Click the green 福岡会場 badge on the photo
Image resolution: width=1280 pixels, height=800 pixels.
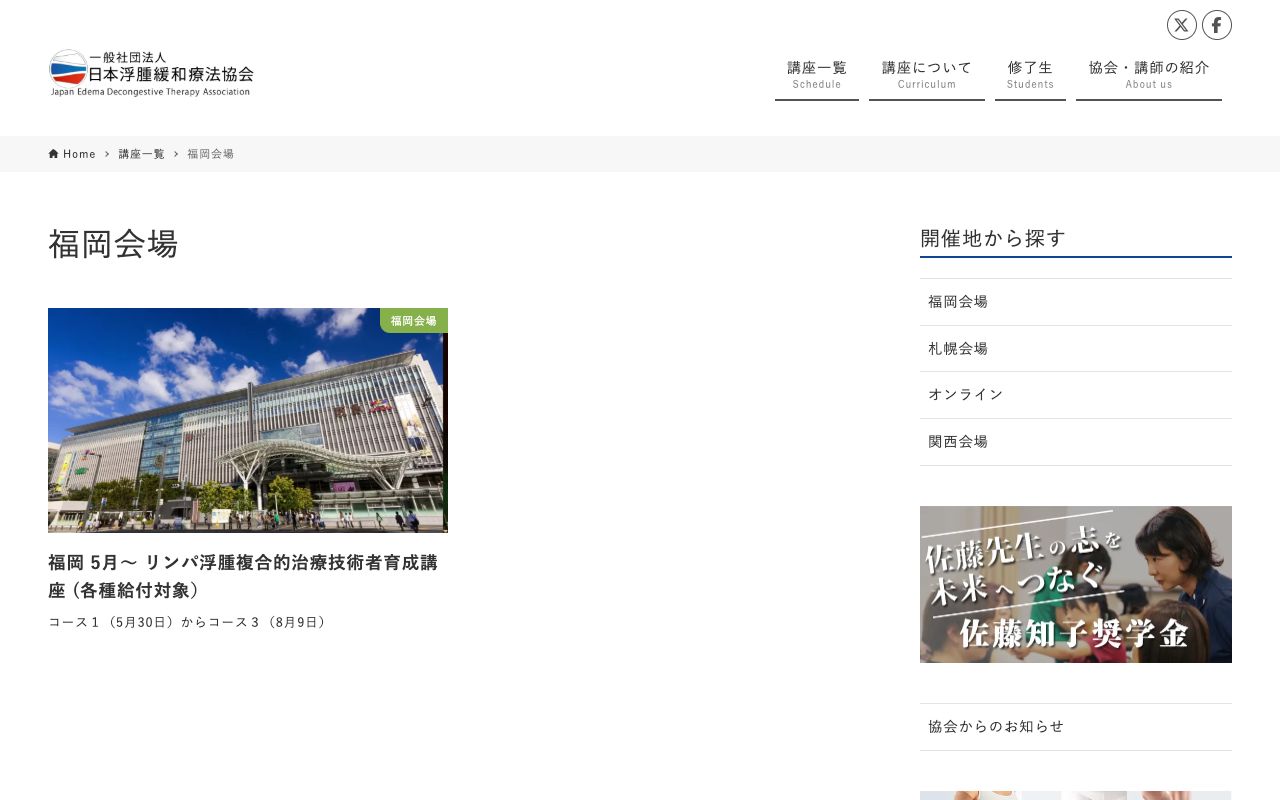412,321
